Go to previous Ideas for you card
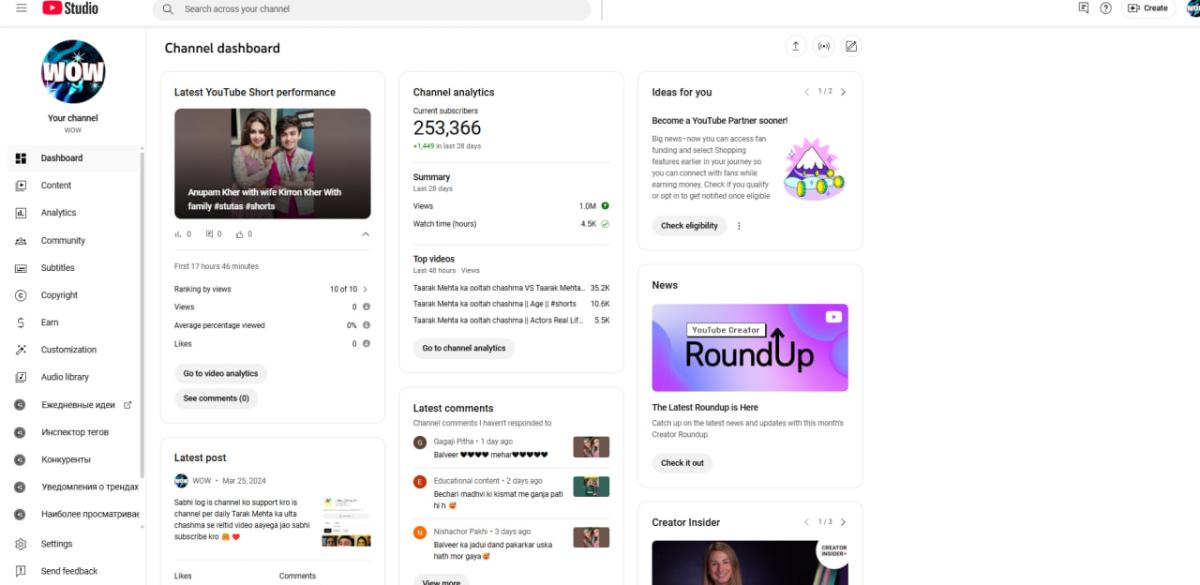 (807, 92)
